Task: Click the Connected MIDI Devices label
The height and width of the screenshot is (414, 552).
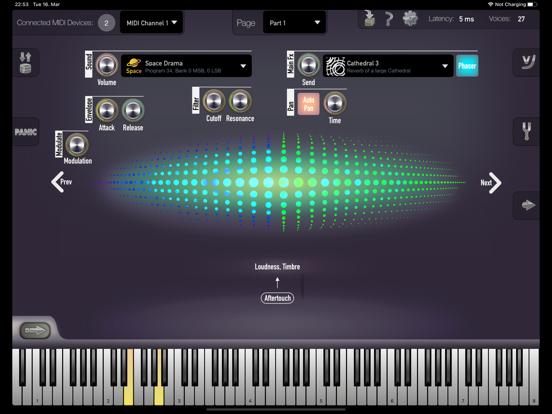Action: coord(55,23)
